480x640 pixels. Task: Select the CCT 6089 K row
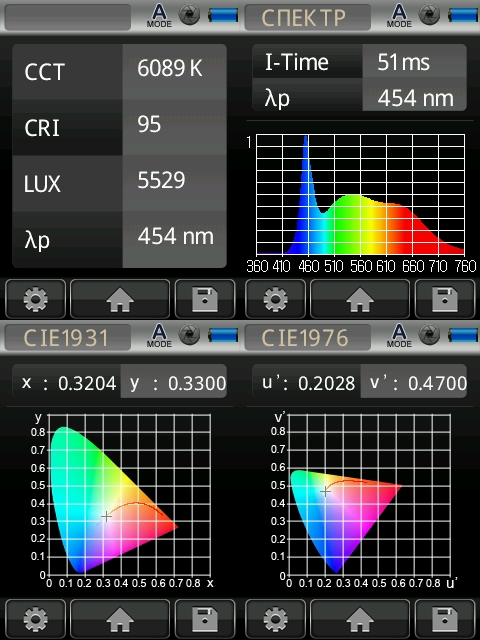(x=119, y=72)
